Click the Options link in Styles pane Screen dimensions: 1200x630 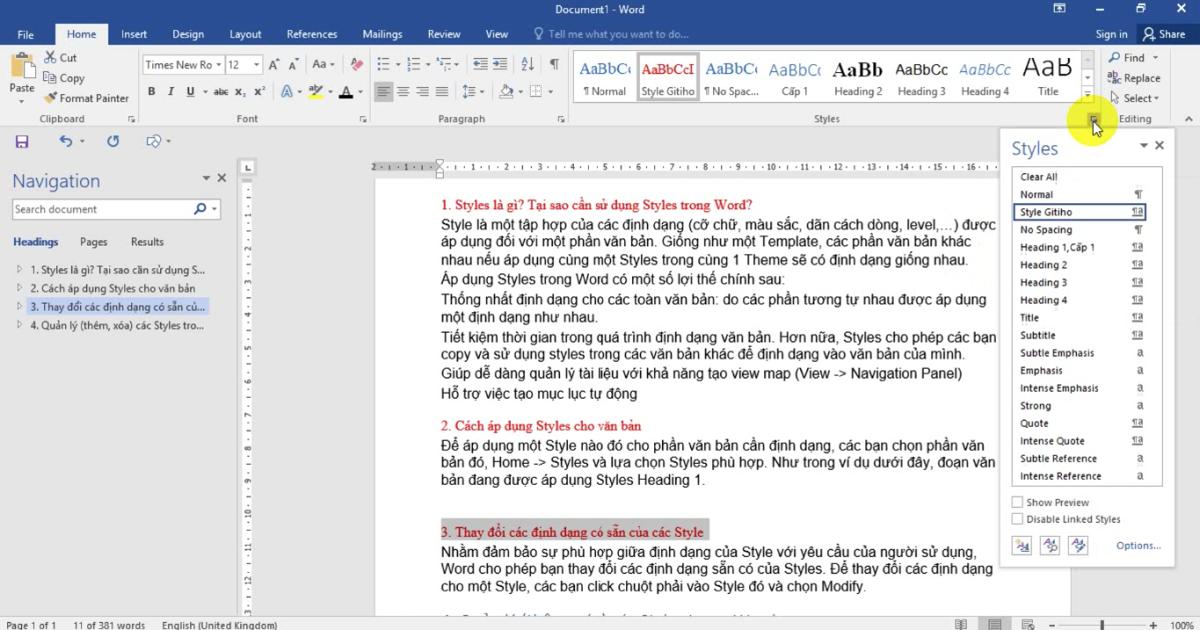click(1138, 545)
